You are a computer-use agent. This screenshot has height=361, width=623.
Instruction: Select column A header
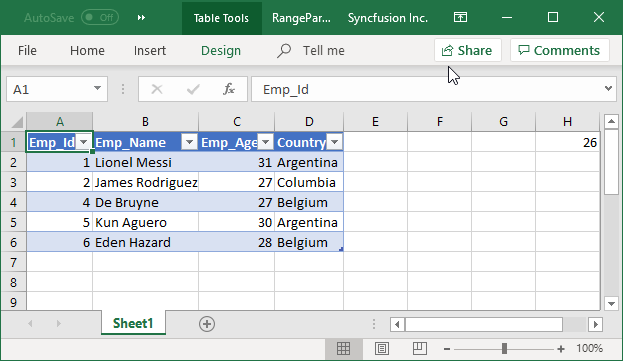click(x=60, y=122)
